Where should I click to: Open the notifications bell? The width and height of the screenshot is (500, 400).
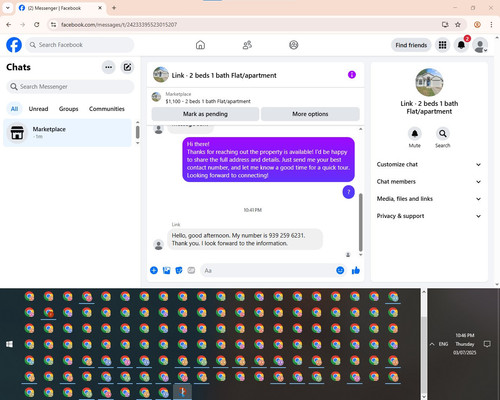(461, 45)
